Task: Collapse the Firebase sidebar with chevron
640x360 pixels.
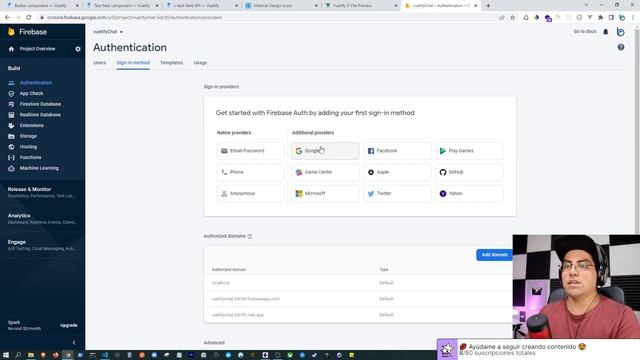Action: click(74, 342)
